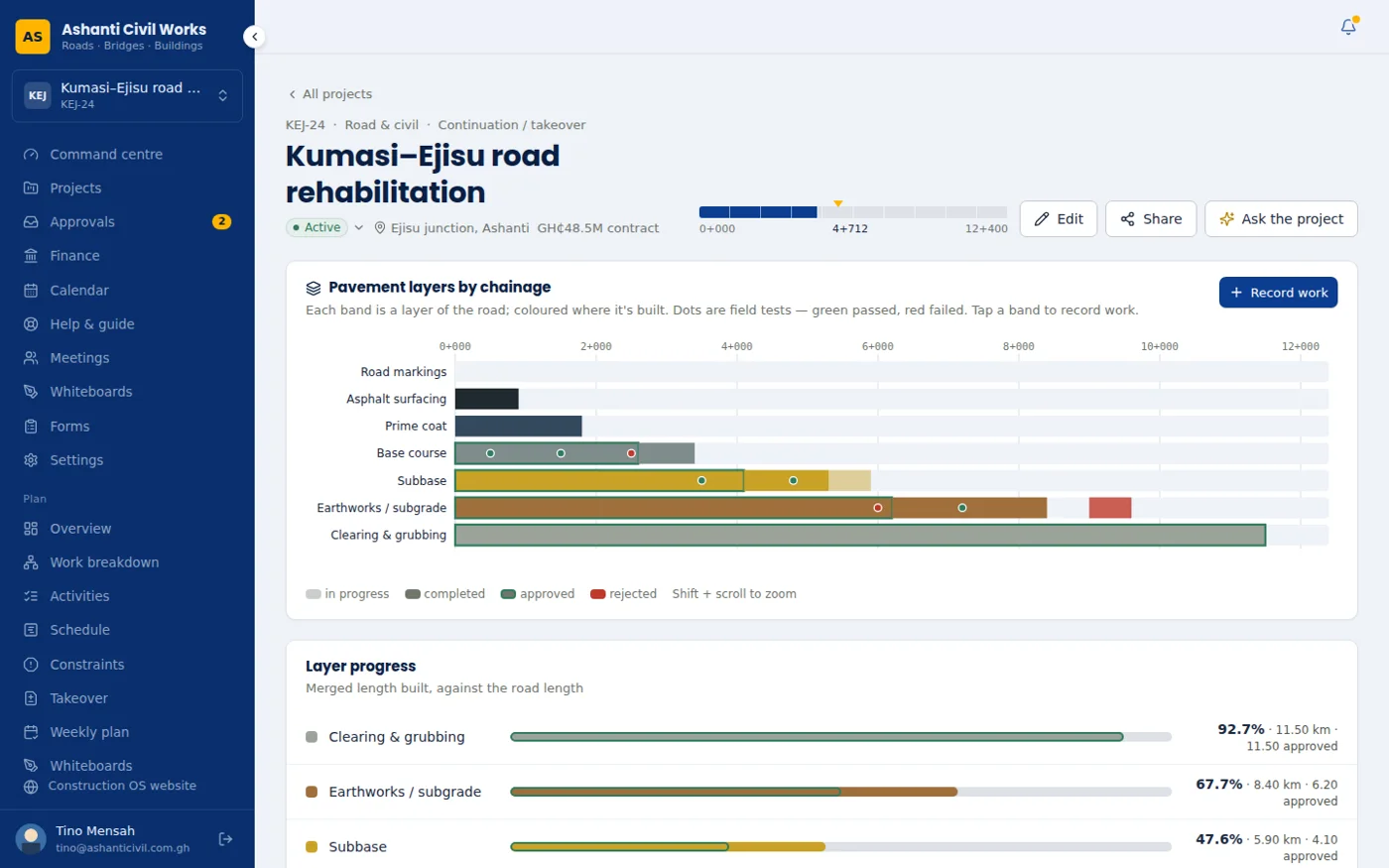Click the Asphalt surfacing band in the chart
This screenshot has width=1389, height=868.
pos(486,399)
